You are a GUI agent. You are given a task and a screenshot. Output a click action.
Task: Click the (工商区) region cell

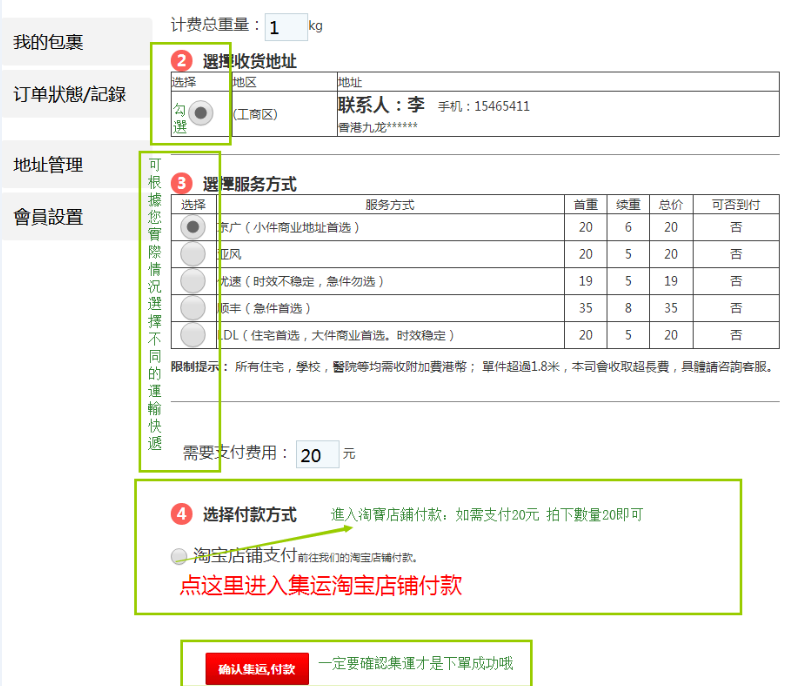pos(255,115)
